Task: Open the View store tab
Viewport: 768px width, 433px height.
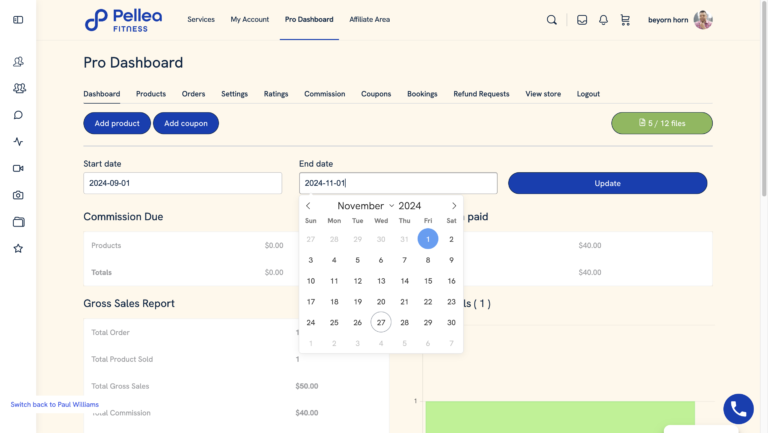Action: click(543, 94)
